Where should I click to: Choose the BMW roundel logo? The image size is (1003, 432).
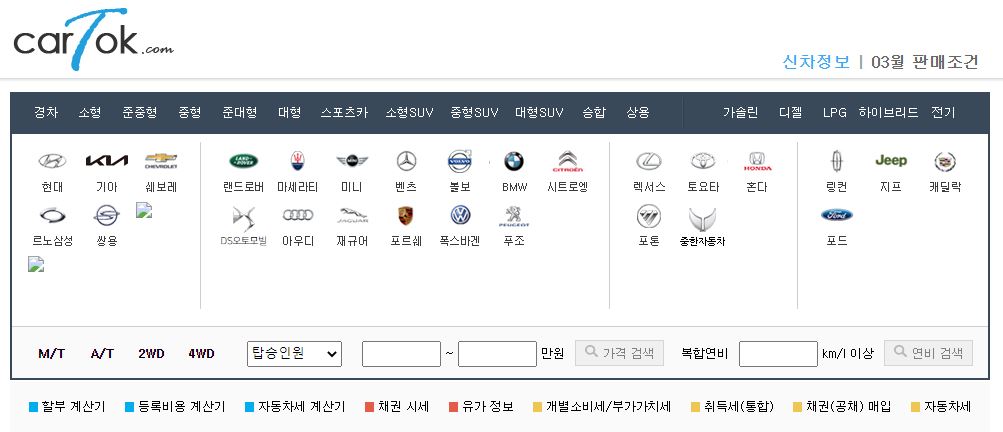(x=514, y=161)
